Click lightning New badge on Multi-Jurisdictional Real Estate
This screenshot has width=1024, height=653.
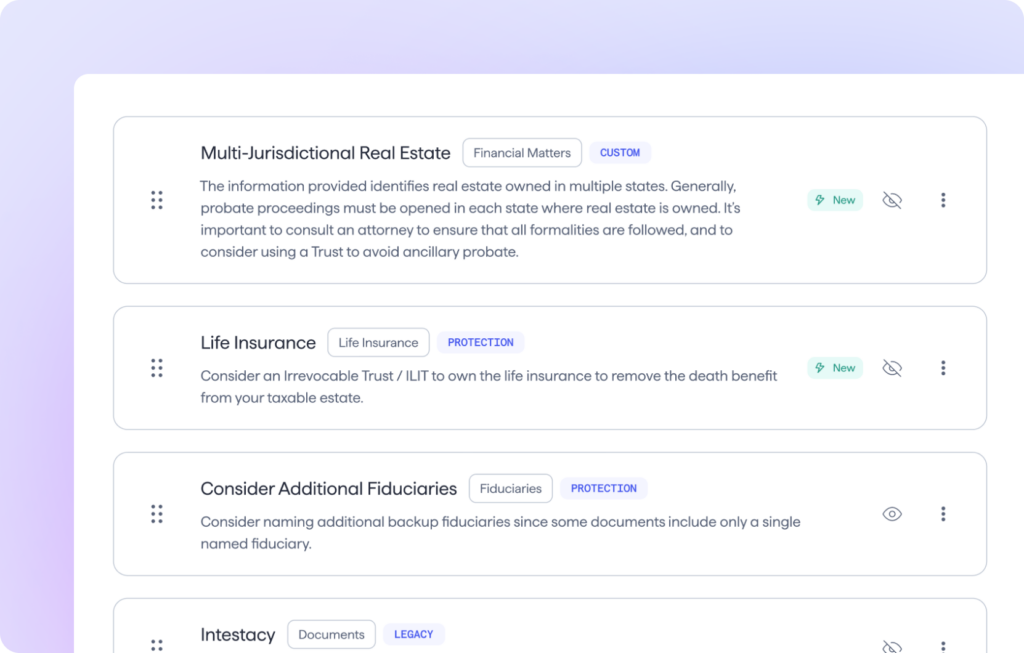coord(835,200)
